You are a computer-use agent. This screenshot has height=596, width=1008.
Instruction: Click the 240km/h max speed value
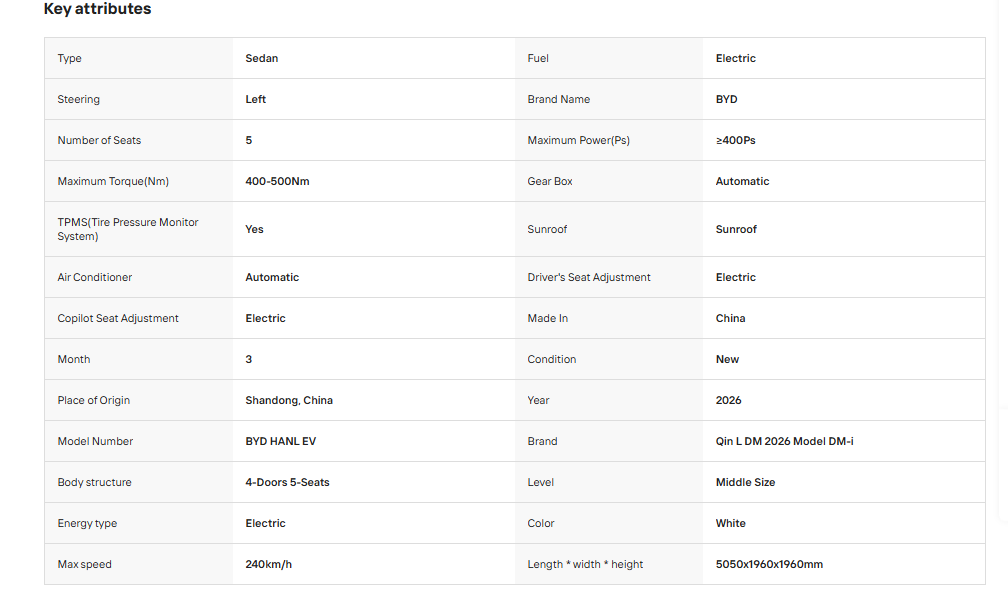[268, 564]
